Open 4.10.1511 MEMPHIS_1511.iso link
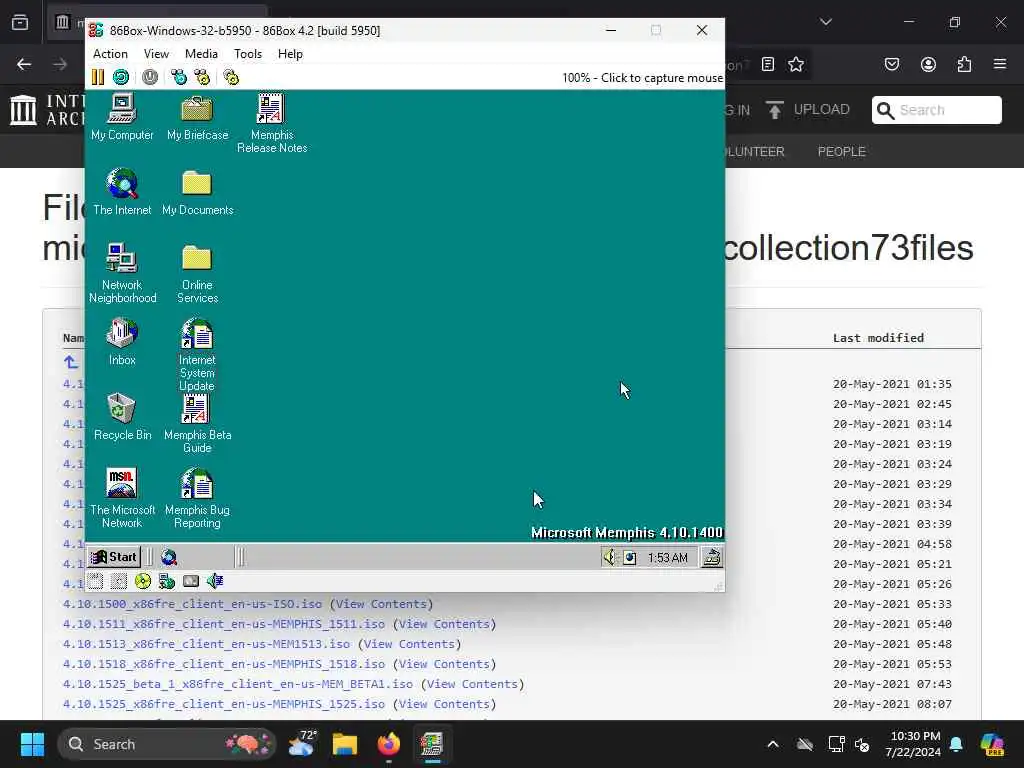Viewport: 1024px width, 768px height. pyautogui.click(x=224, y=624)
